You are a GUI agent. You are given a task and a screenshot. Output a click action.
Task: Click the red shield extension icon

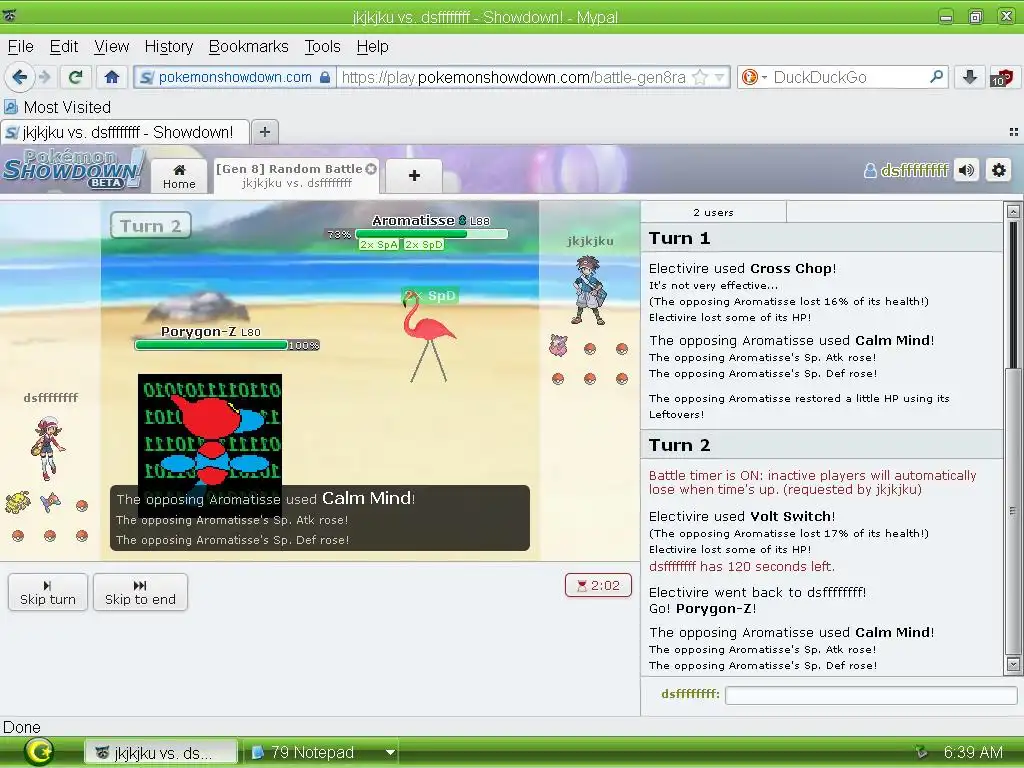tap(1001, 77)
